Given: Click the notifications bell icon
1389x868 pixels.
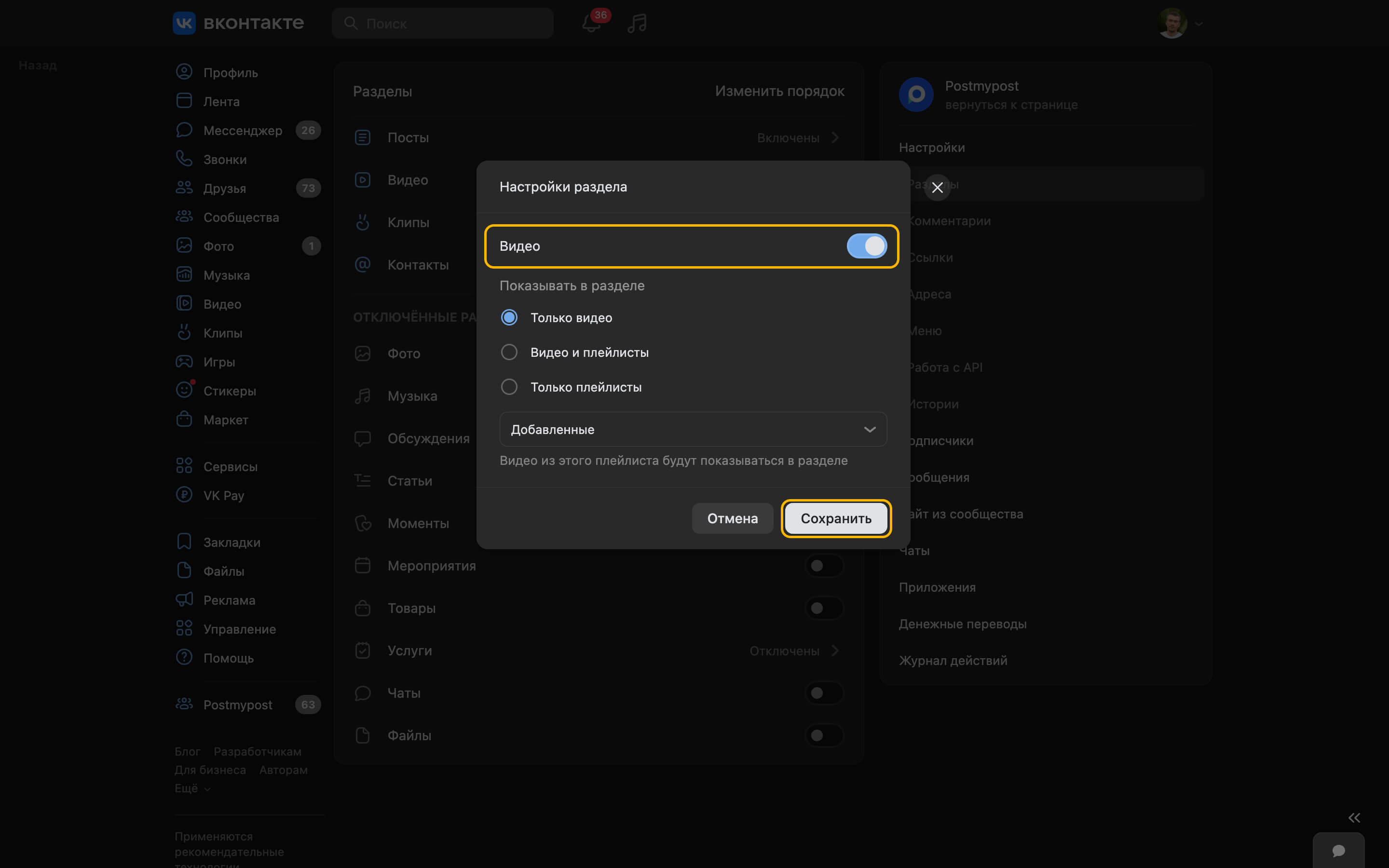Looking at the screenshot, I should (x=591, y=24).
